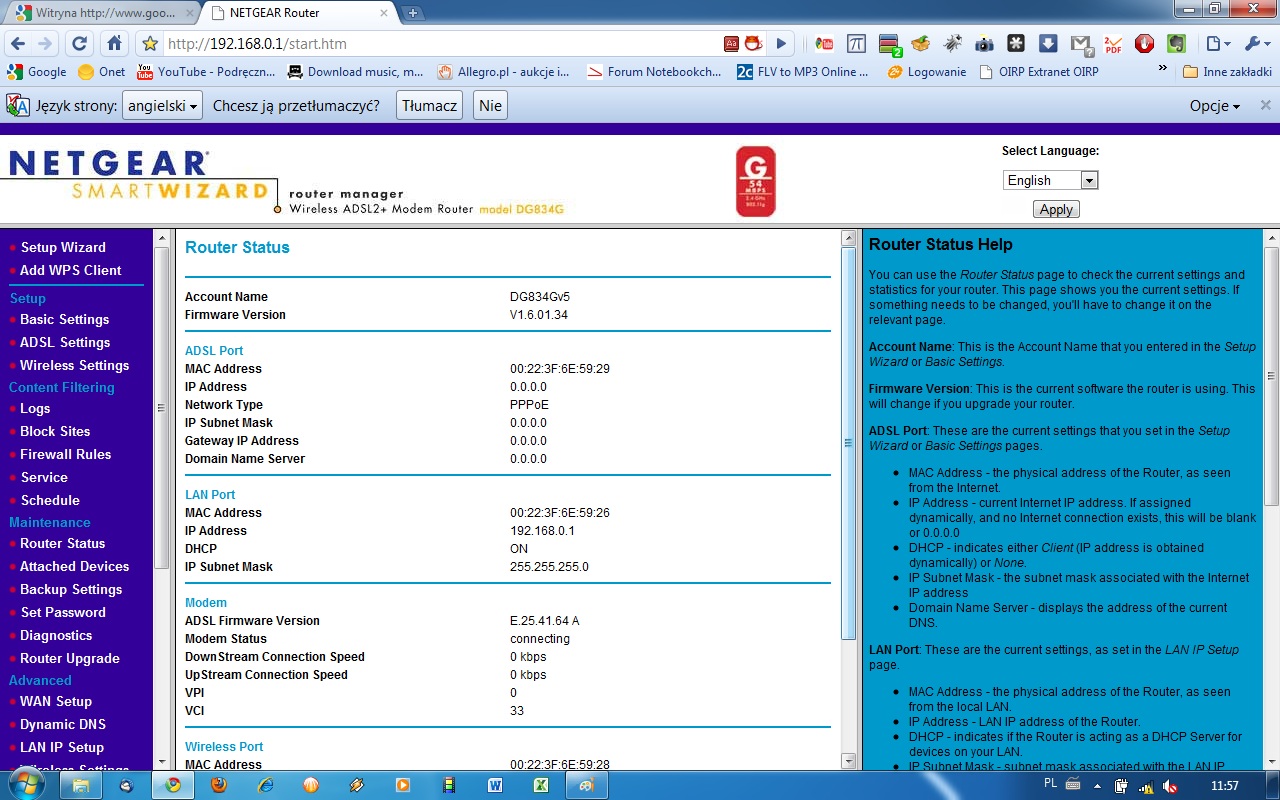Open Router Upgrade page

click(70, 658)
